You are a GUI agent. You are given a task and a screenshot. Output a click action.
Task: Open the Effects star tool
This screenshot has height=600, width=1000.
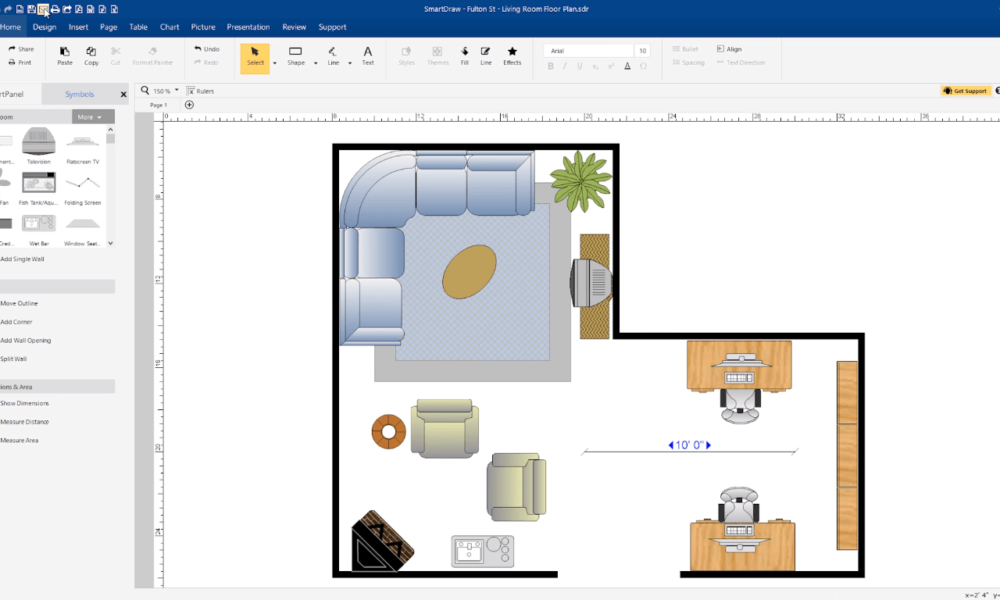(x=512, y=55)
